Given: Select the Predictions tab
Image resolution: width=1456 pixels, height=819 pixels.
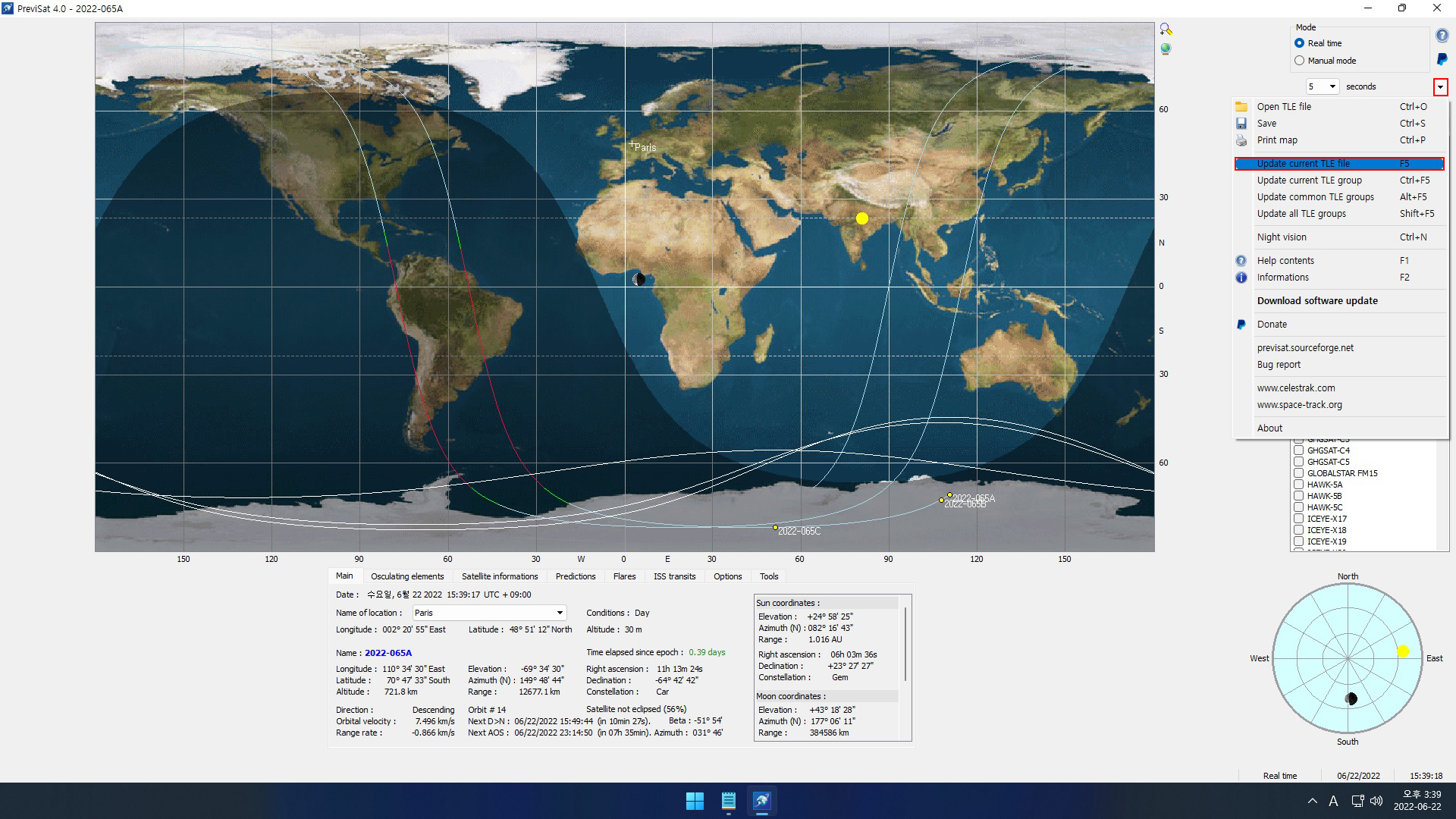Looking at the screenshot, I should click(x=575, y=576).
